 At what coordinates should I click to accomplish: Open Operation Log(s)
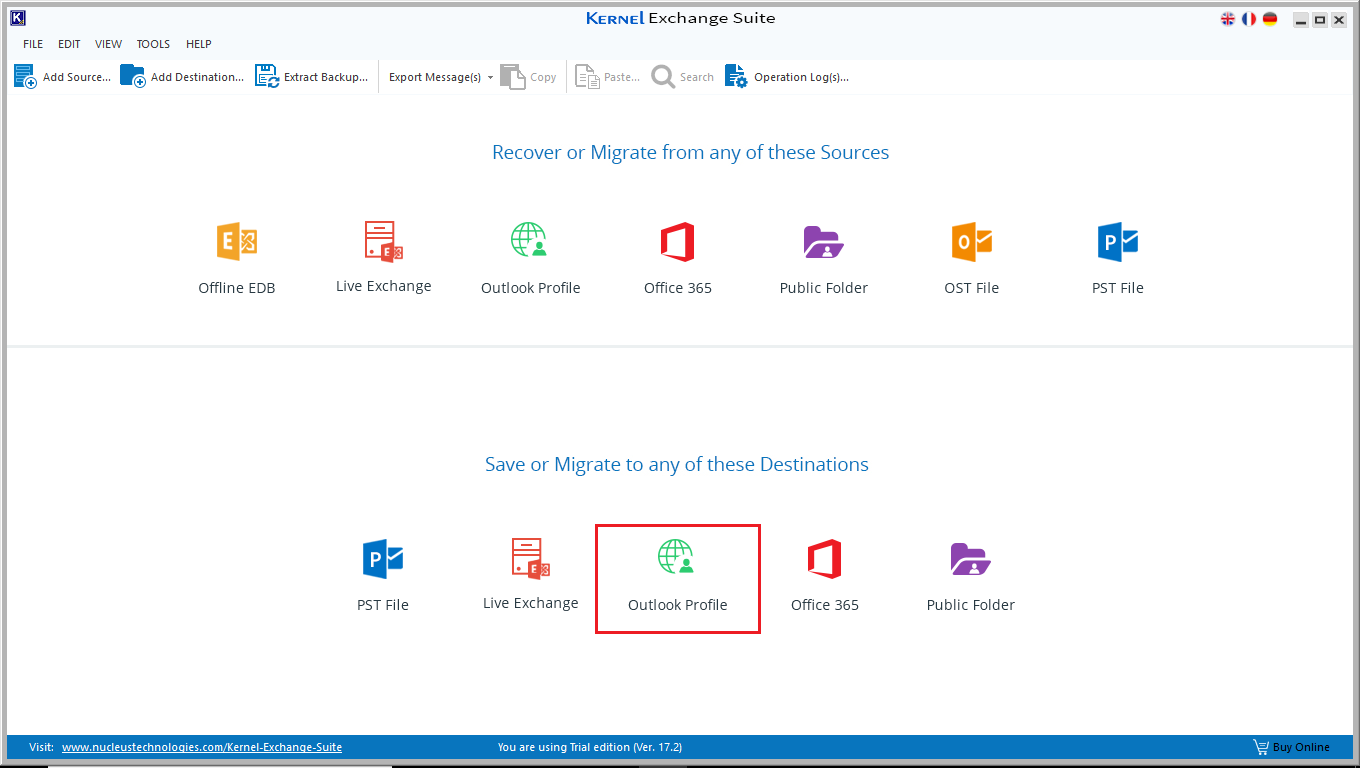point(787,77)
